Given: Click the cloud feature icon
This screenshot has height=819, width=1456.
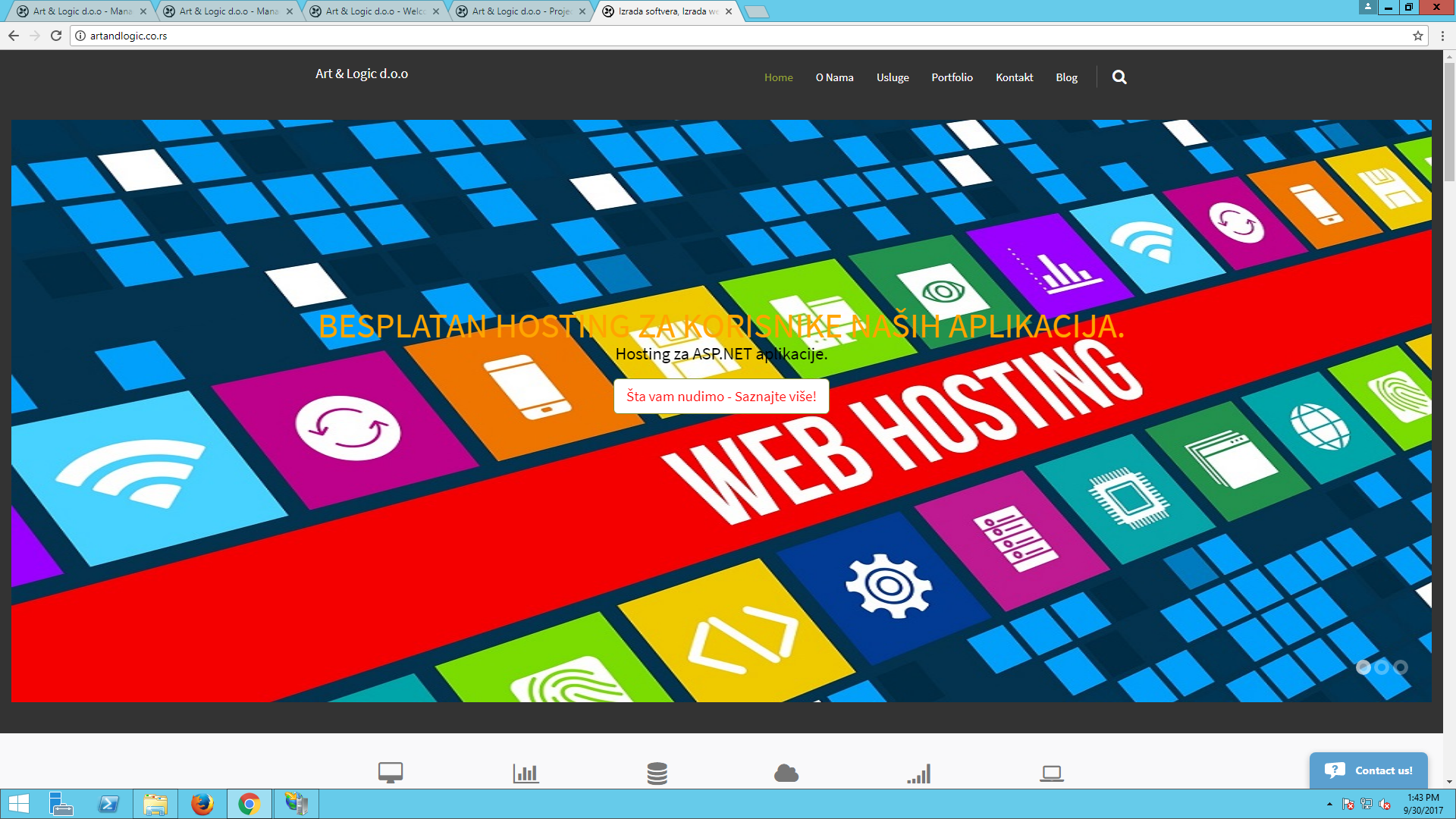Looking at the screenshot, I should 786,773.
